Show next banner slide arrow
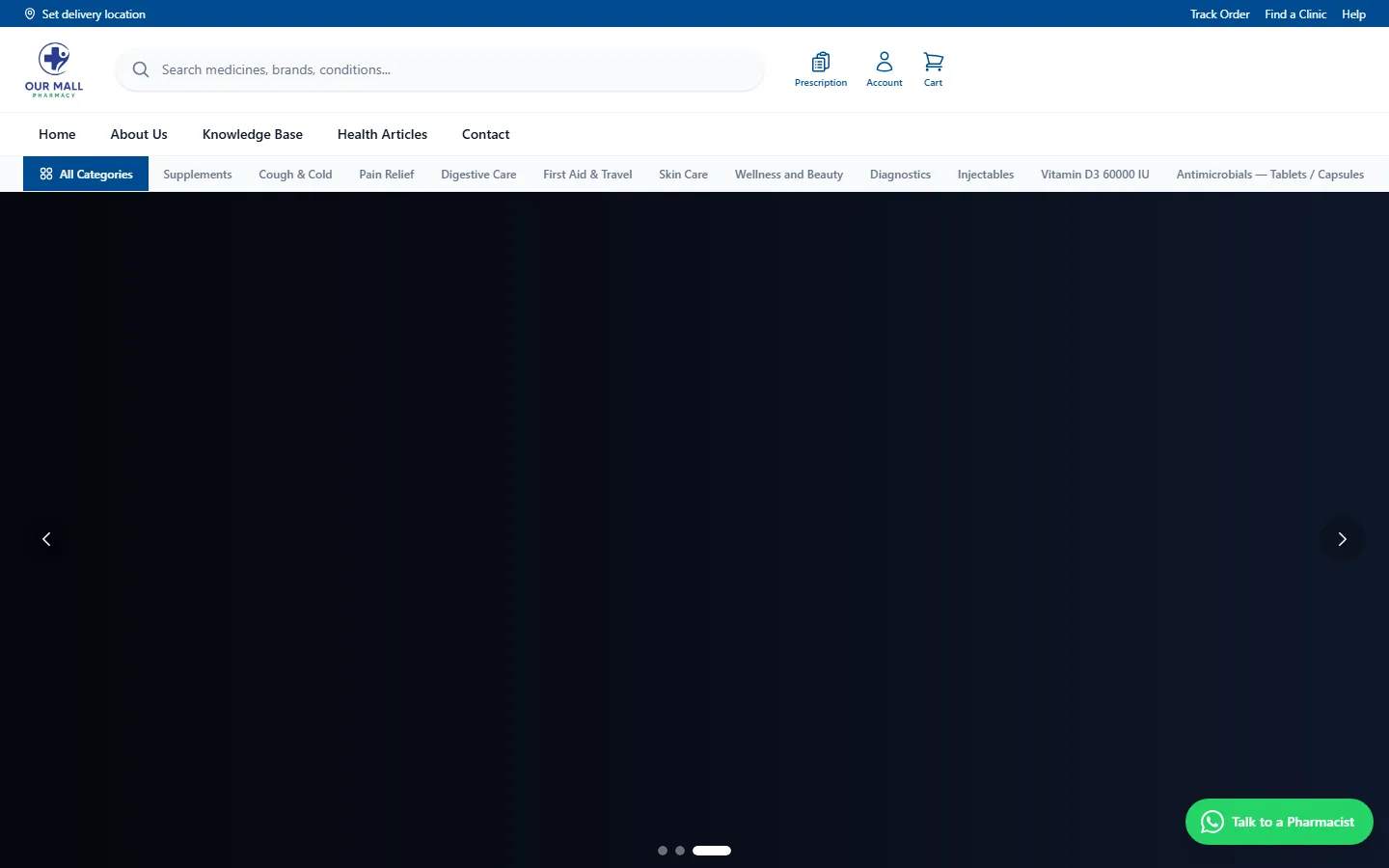The height and width of the screenshot is (868, 1389). pos(1342,539)
